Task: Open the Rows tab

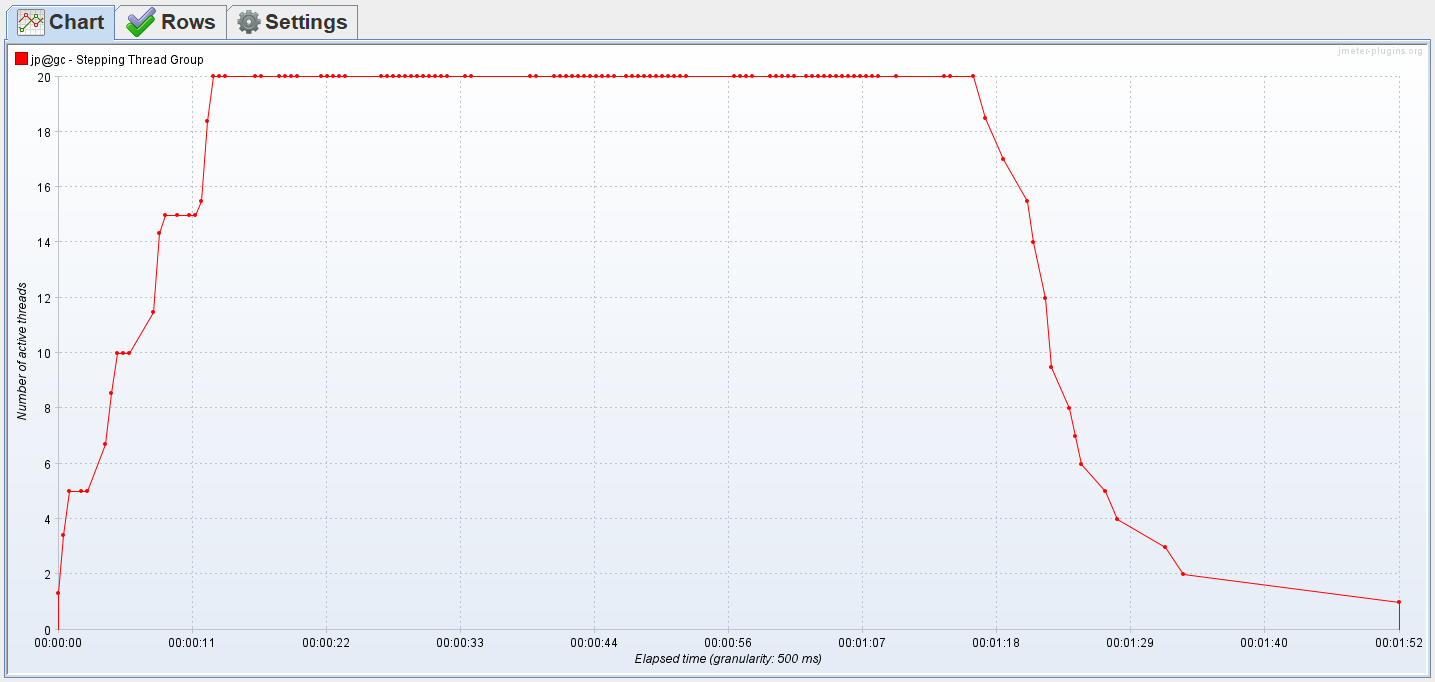Action: (171, 22)
